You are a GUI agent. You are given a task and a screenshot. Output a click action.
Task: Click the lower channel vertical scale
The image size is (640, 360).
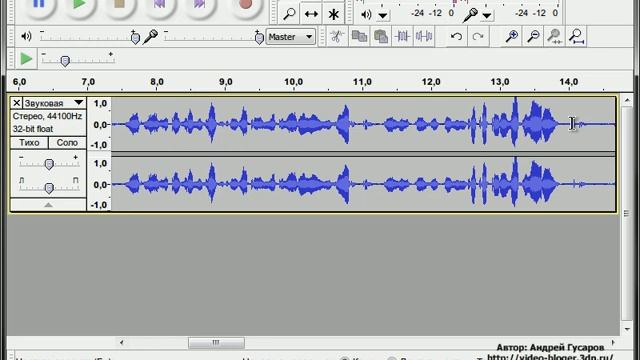(99, 184)
